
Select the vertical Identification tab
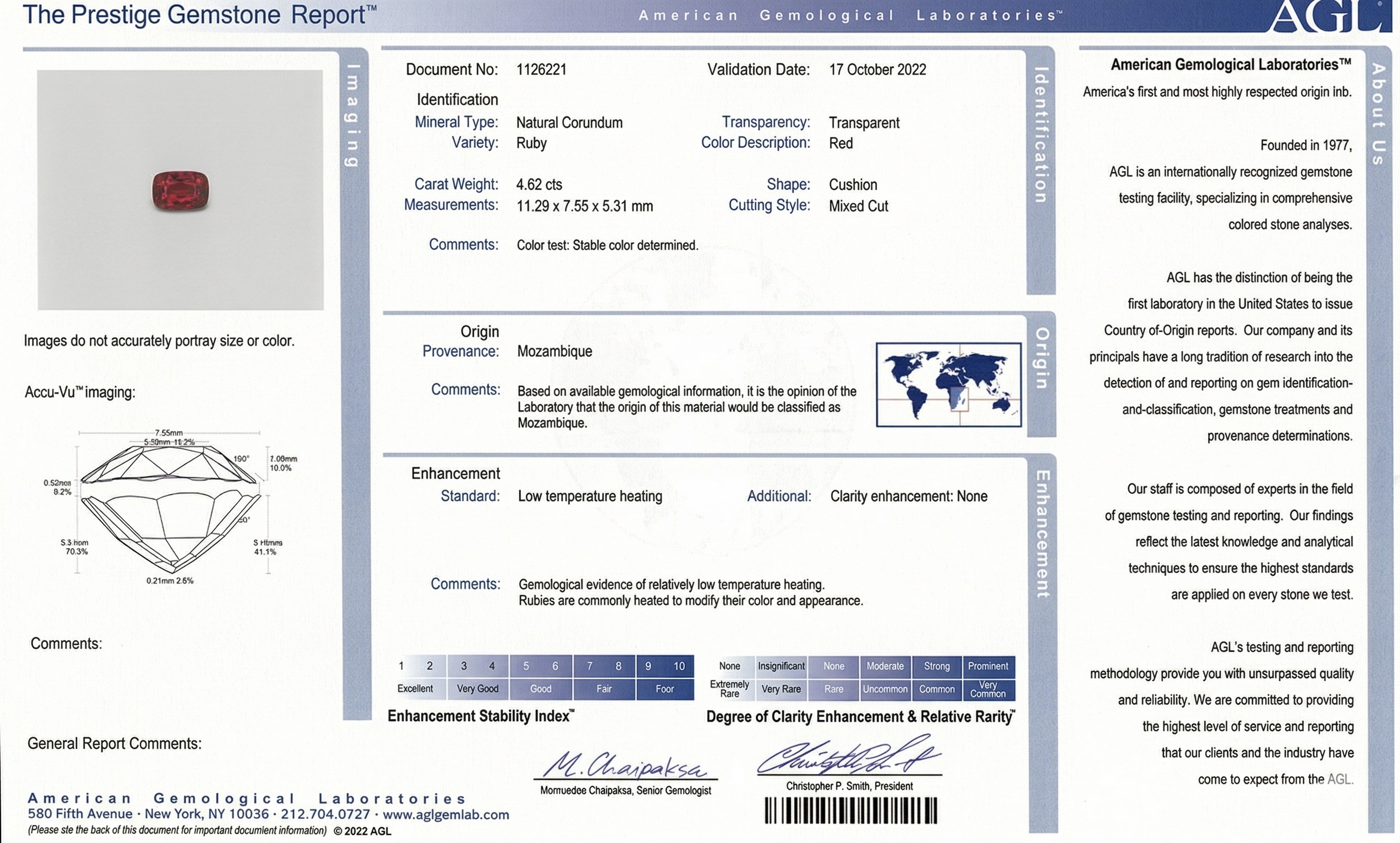(x=1041, y=135)
